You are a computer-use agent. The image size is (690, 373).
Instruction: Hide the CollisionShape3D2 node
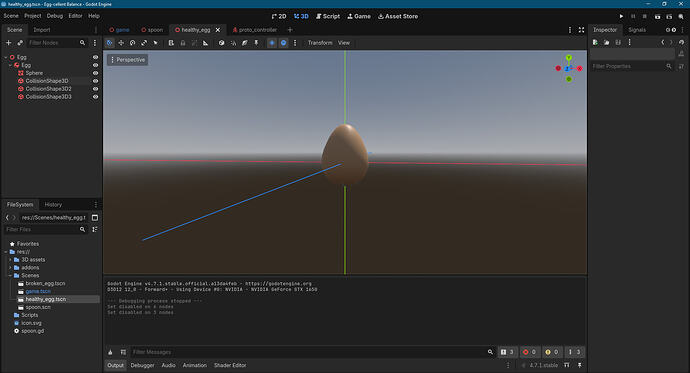click(x=95, y=89)
